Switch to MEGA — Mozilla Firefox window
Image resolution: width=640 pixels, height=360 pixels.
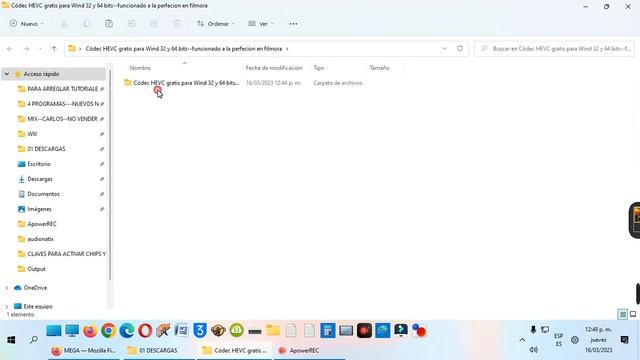point(84,351)
